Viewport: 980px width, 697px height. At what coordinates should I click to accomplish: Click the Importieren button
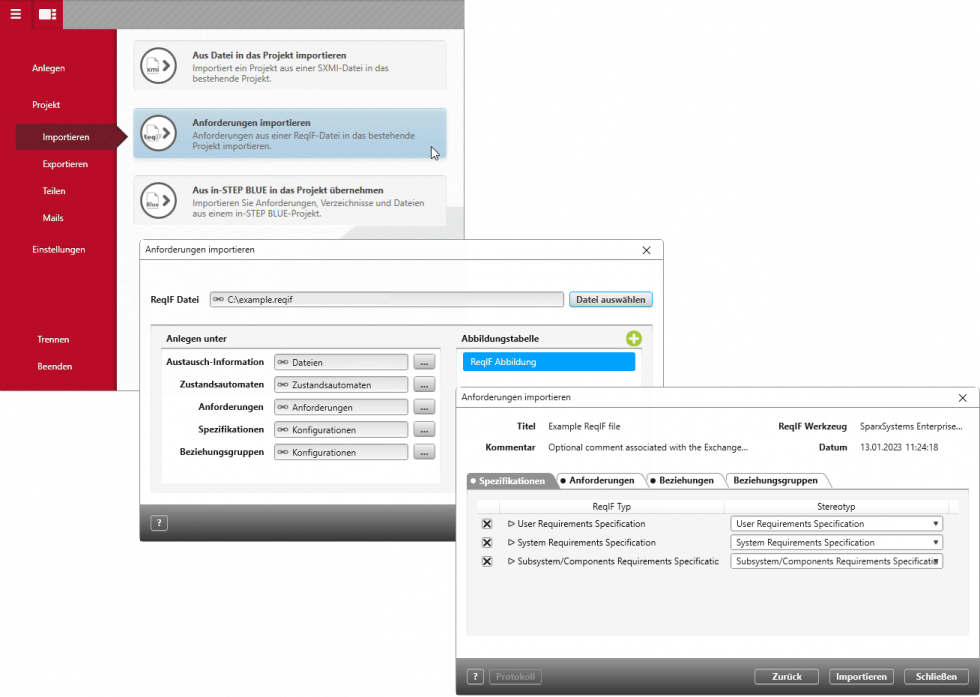[x=860, y=676]
